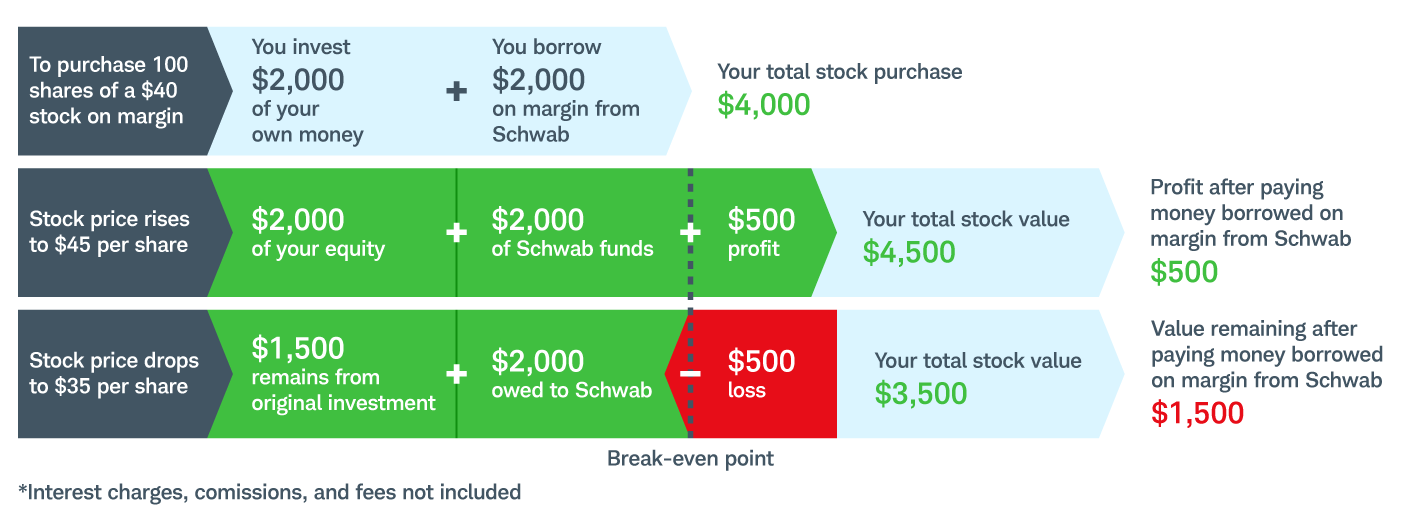Screen dimensions: 1401x517
Task: Click the plus sign after '$2,000 of your equity'
Action: coord(456,232)
